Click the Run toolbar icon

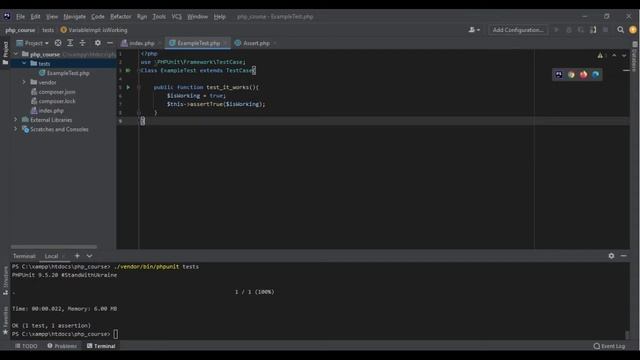click(x=556, y=30)
